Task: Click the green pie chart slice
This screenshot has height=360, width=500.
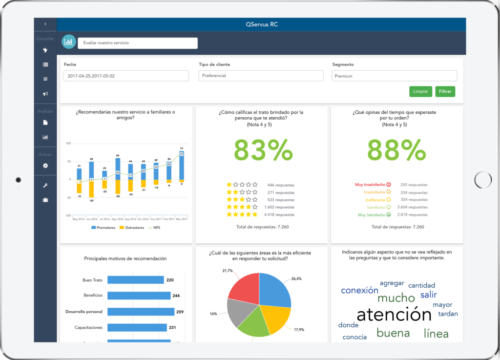Action: (254, 323)
